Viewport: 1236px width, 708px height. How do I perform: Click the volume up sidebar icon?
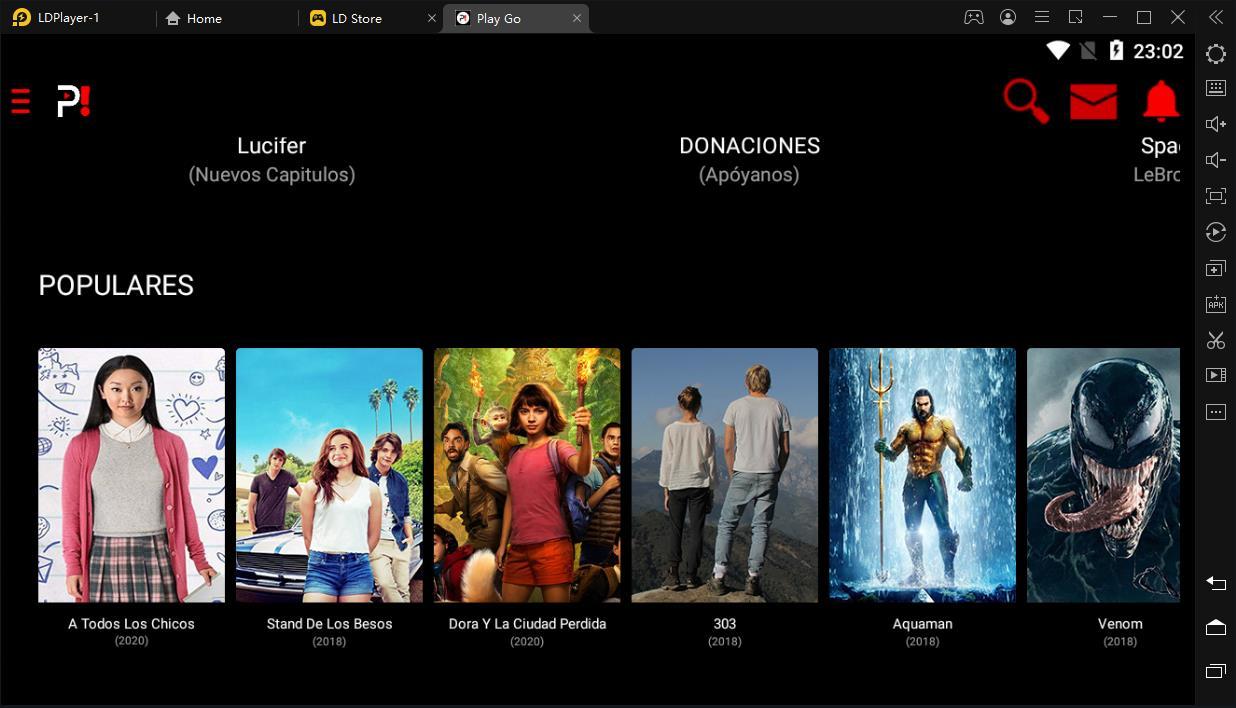pos(1216,124)
